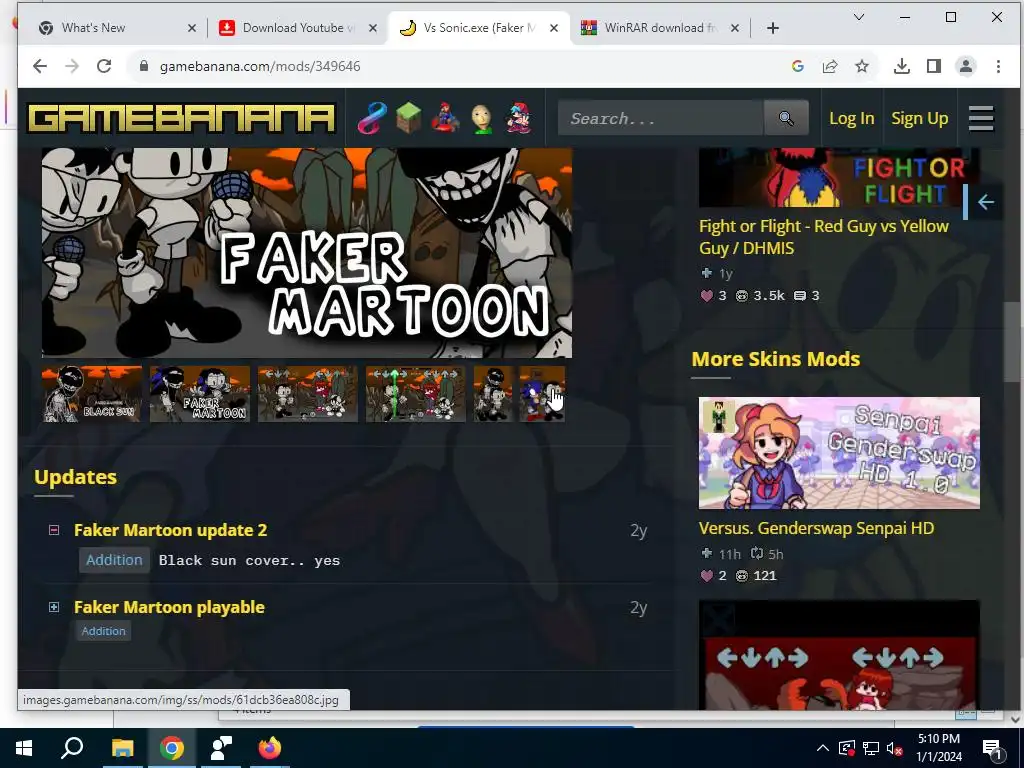The height and width of the screenshot is (768, 1024).
Task: Open the Faker Martoon update 2 title
Action: [x=170, y=530]
